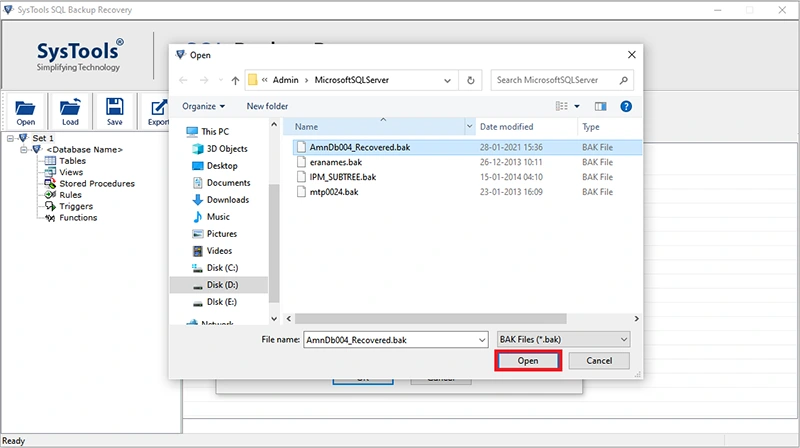800x448 pixels.
Task: Expand the address bar history dropdown
Action: pyautogui.click(x=447, y=80)
